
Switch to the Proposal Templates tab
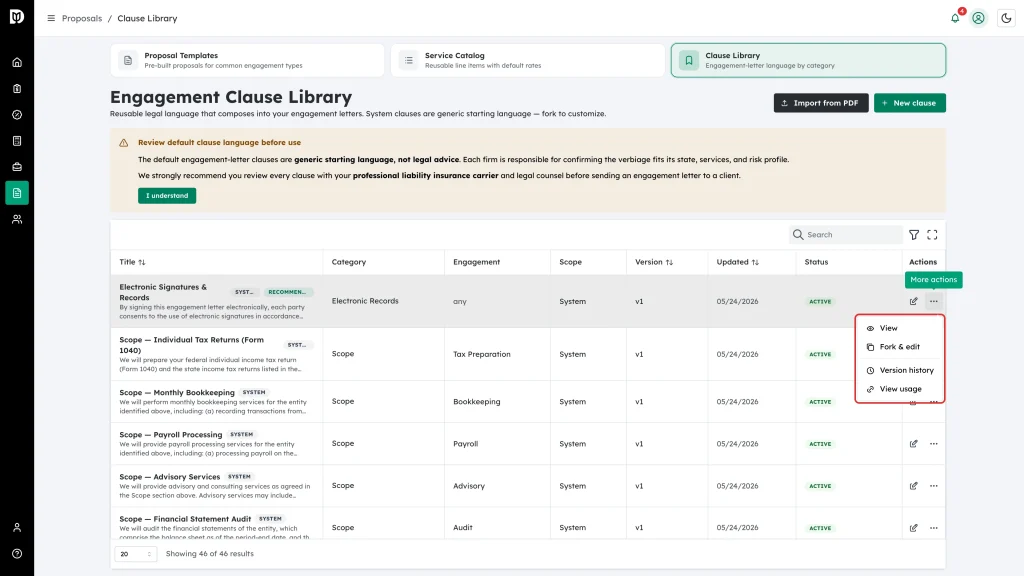(x=248, y=60)
